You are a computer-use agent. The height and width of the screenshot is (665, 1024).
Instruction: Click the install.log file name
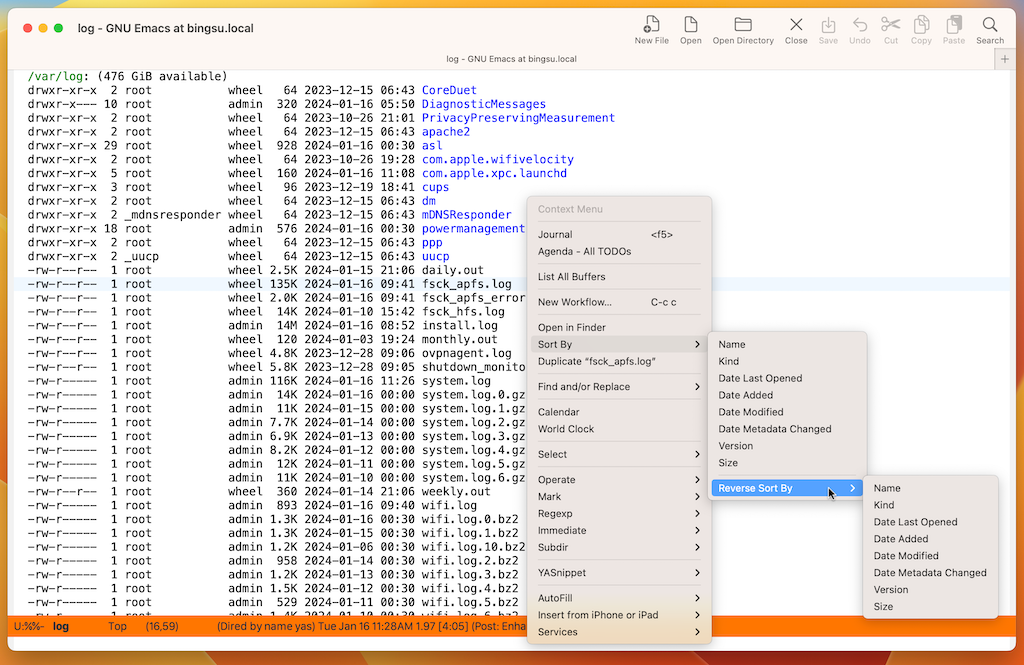[x=460, y=325]
